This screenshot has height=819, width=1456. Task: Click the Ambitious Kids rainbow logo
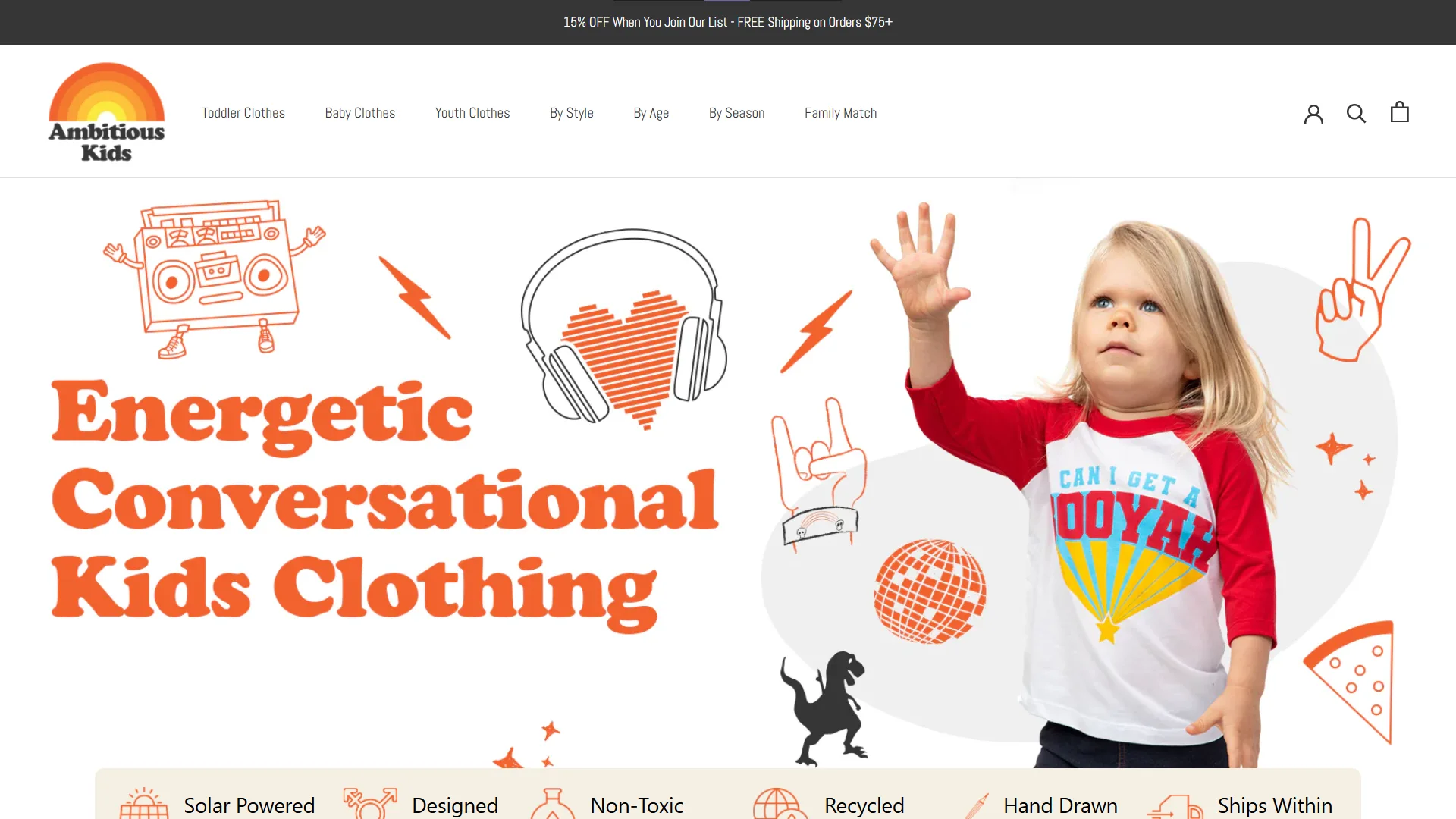[x=107, y=112]
